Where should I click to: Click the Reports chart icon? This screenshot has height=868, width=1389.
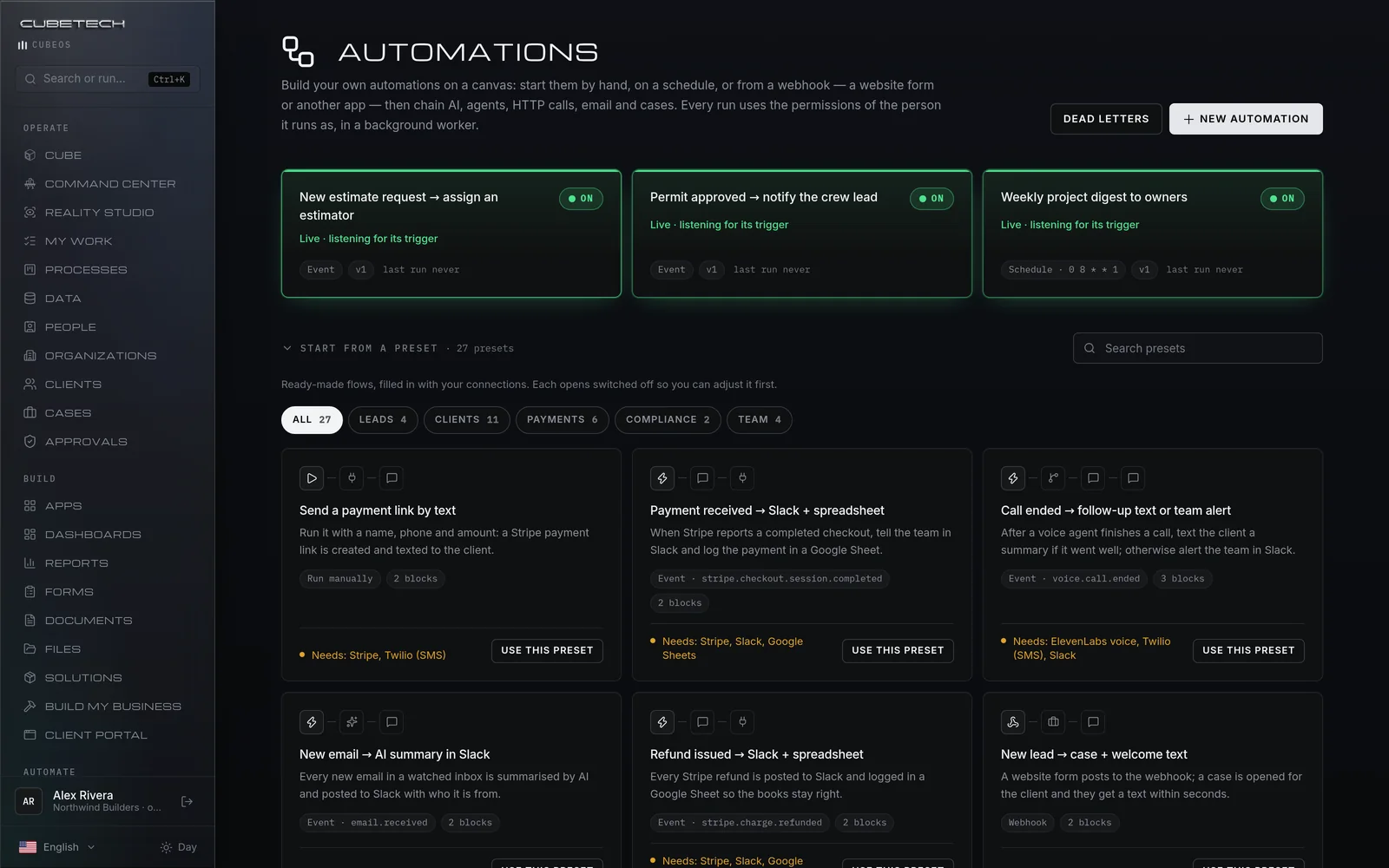(x=30, y=563)
